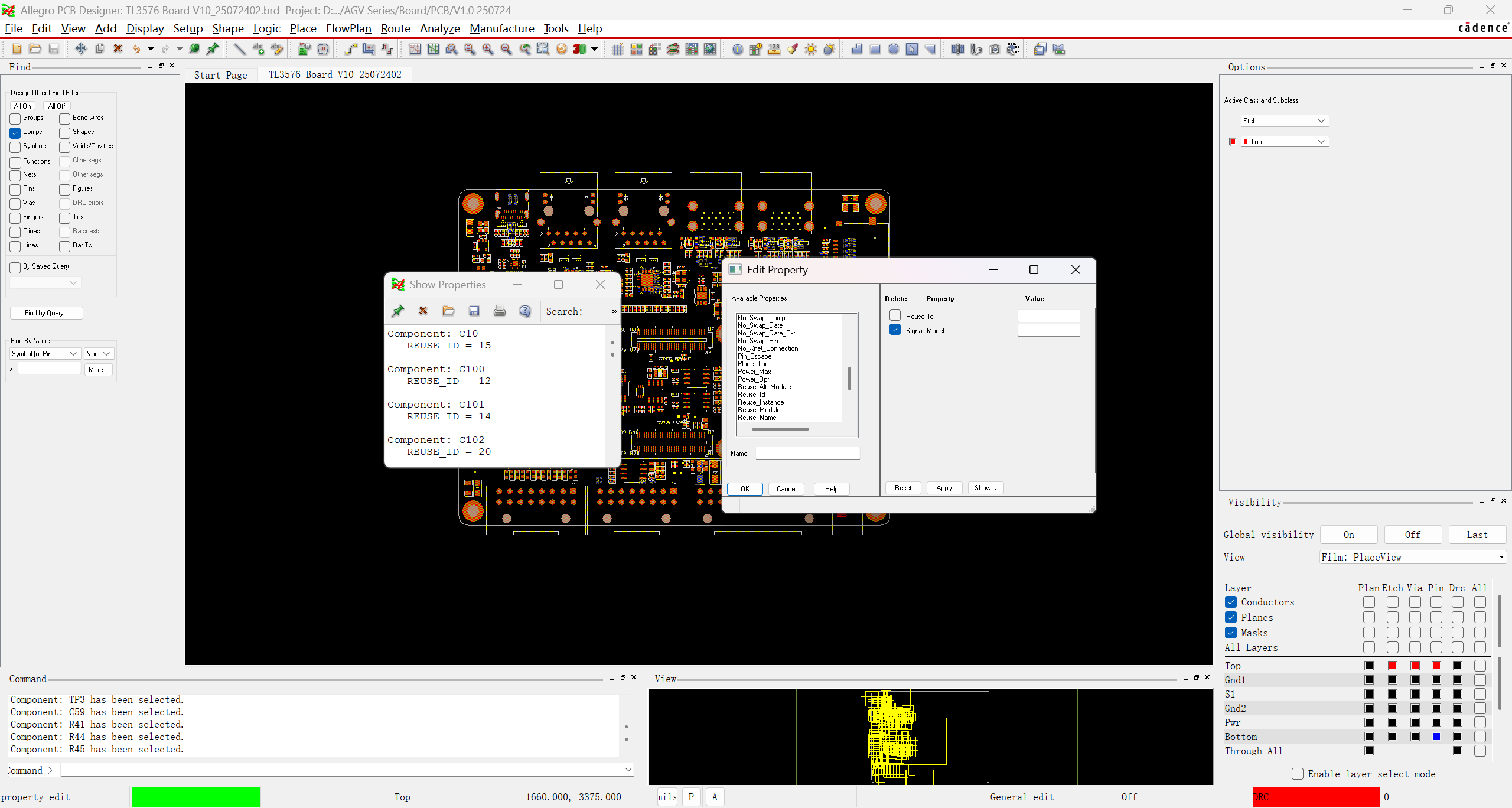The height and width of the screenshot is (808, 1512).
Task: Open the 3D viewer icon
Action: point(580,49)
